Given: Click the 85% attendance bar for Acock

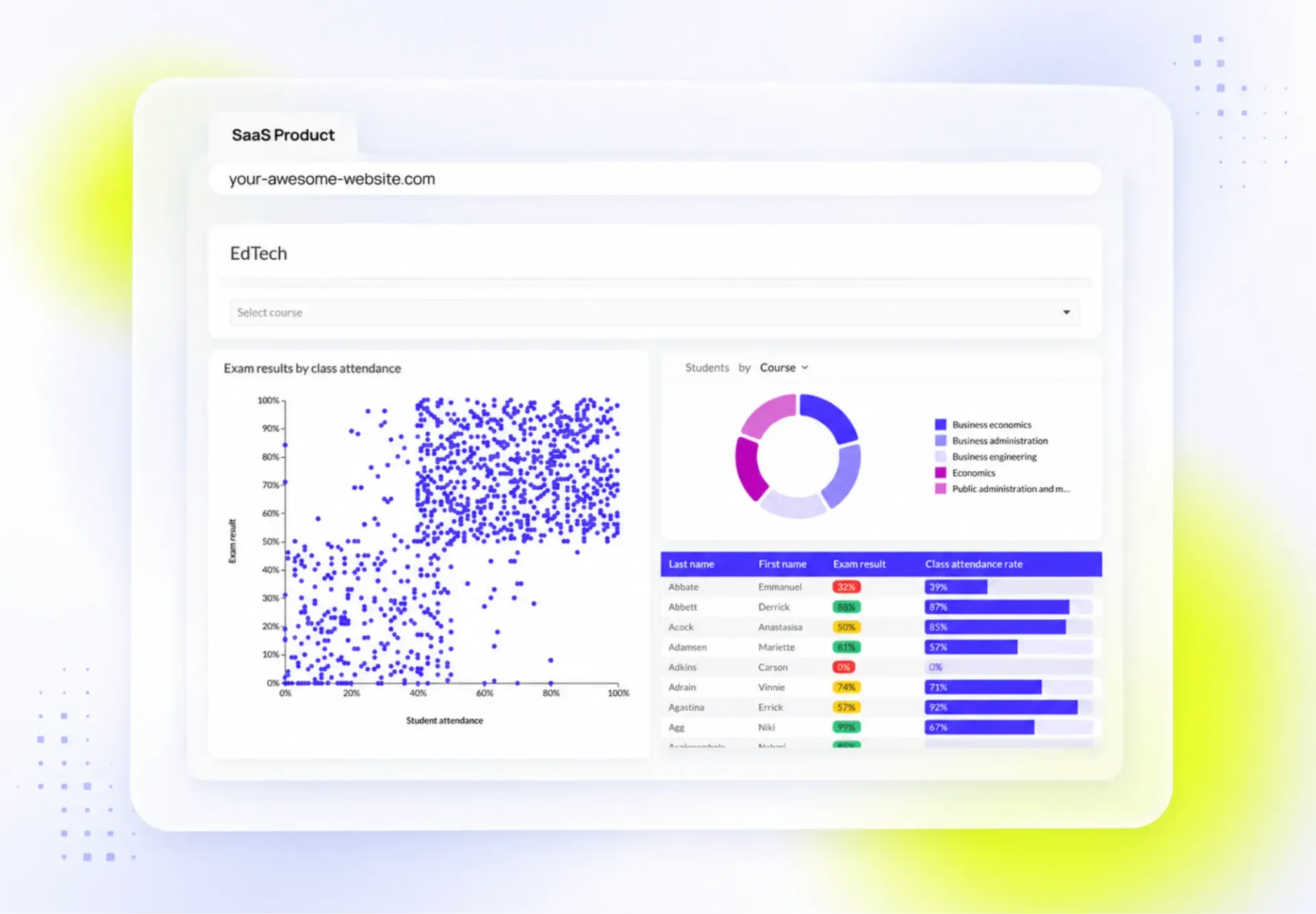Looking at the screenshot, I should [x=995, y=627].
